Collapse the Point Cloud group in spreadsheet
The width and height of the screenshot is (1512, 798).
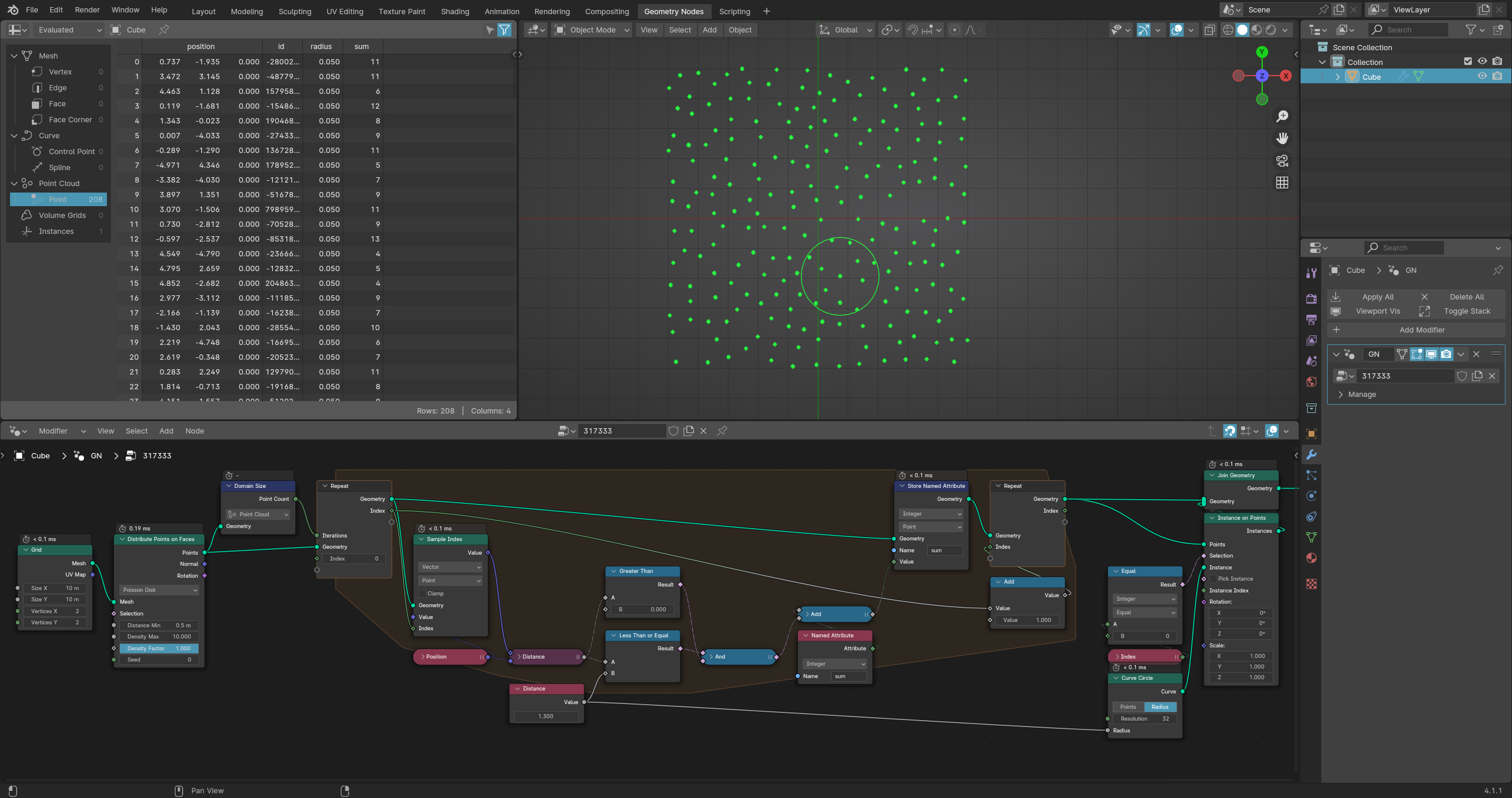point(14,183)
